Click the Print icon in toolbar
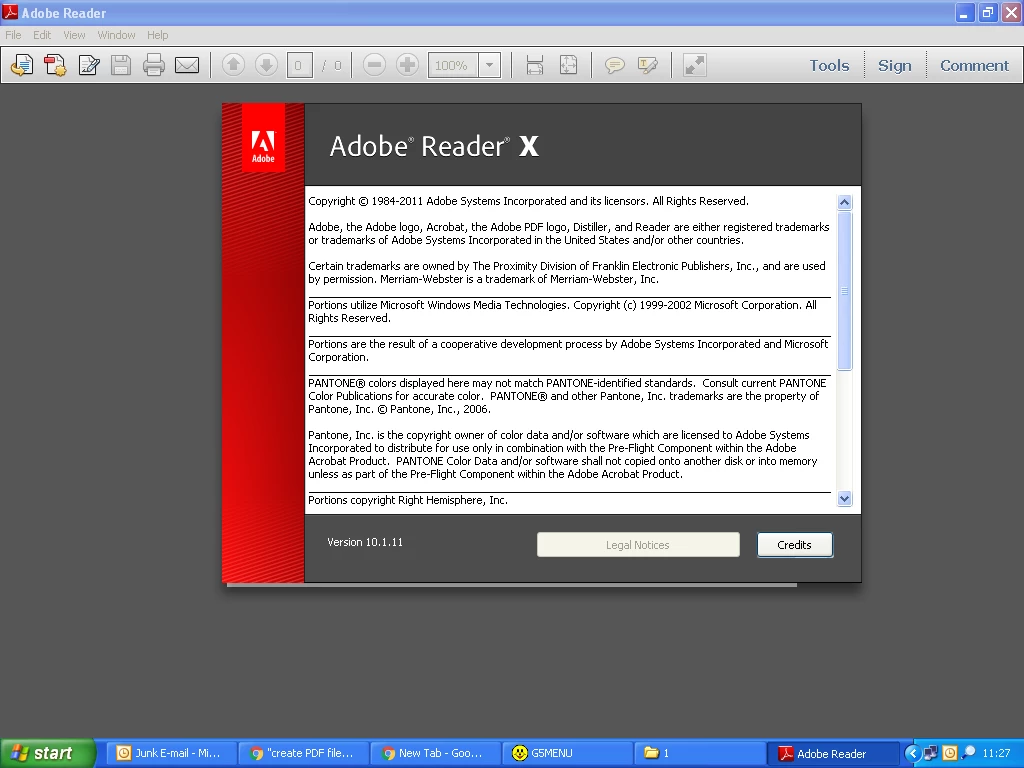This screenshot has height=768, width=1024. pyautogui.click(x=154, y=65)
